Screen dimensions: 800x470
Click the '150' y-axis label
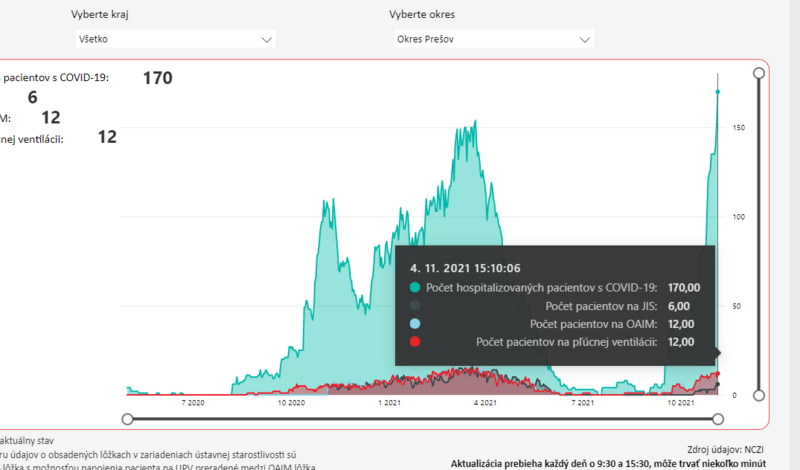[738, 128]
